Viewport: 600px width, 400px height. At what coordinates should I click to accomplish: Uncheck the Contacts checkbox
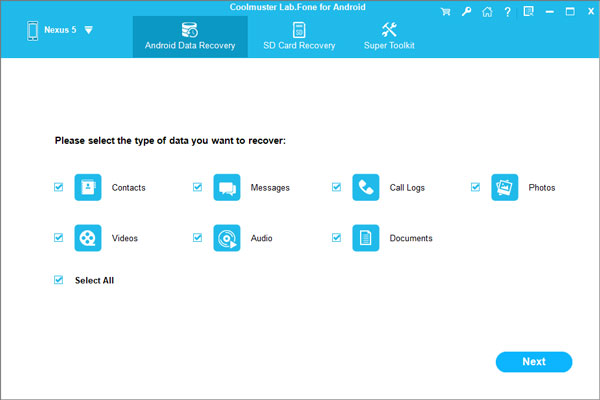pyautogui.click(x=59, y=187)
